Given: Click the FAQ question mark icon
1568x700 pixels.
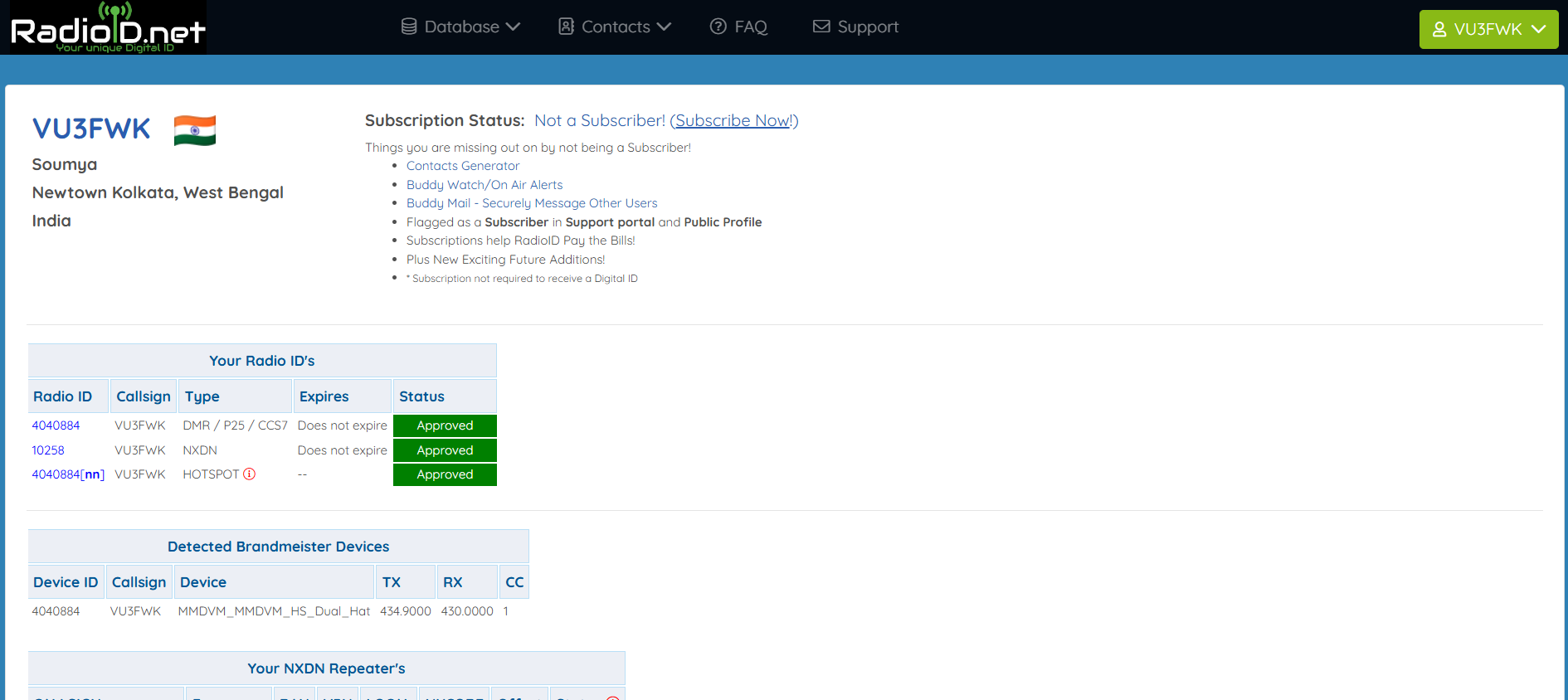Looking at the screenshot, I should [718, 27].
